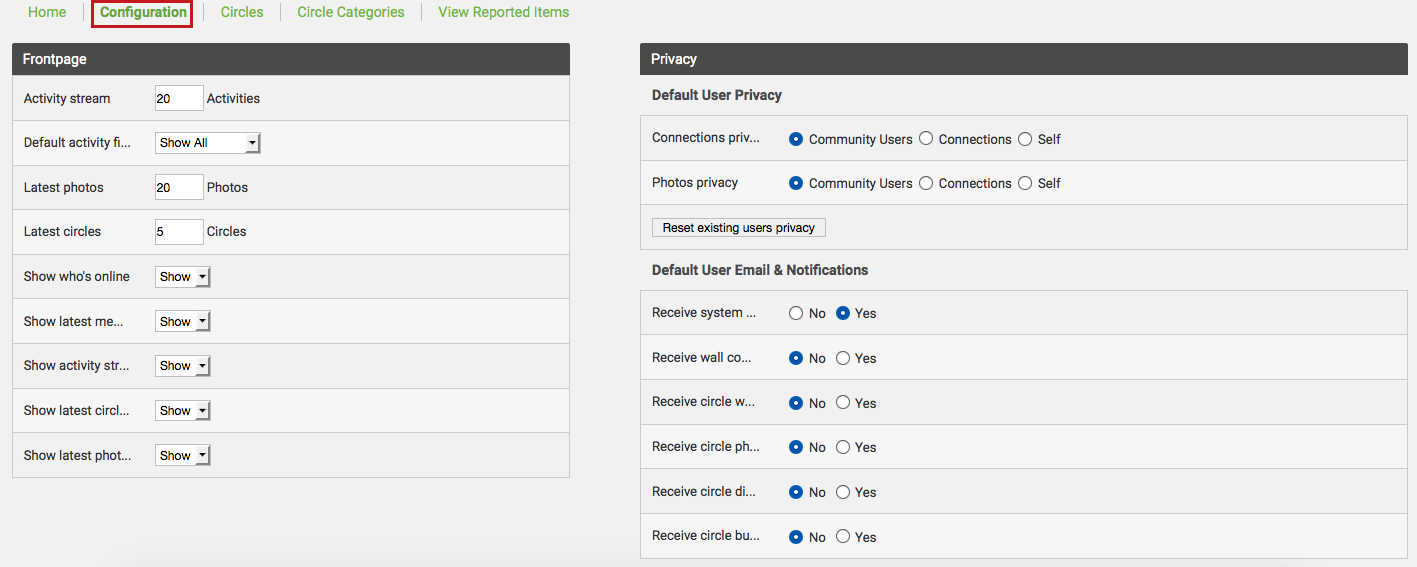The width and height of the screenshot is (1417, 567).
Task: Click the Latest circles number field
Action: click(x=178, y=231)
